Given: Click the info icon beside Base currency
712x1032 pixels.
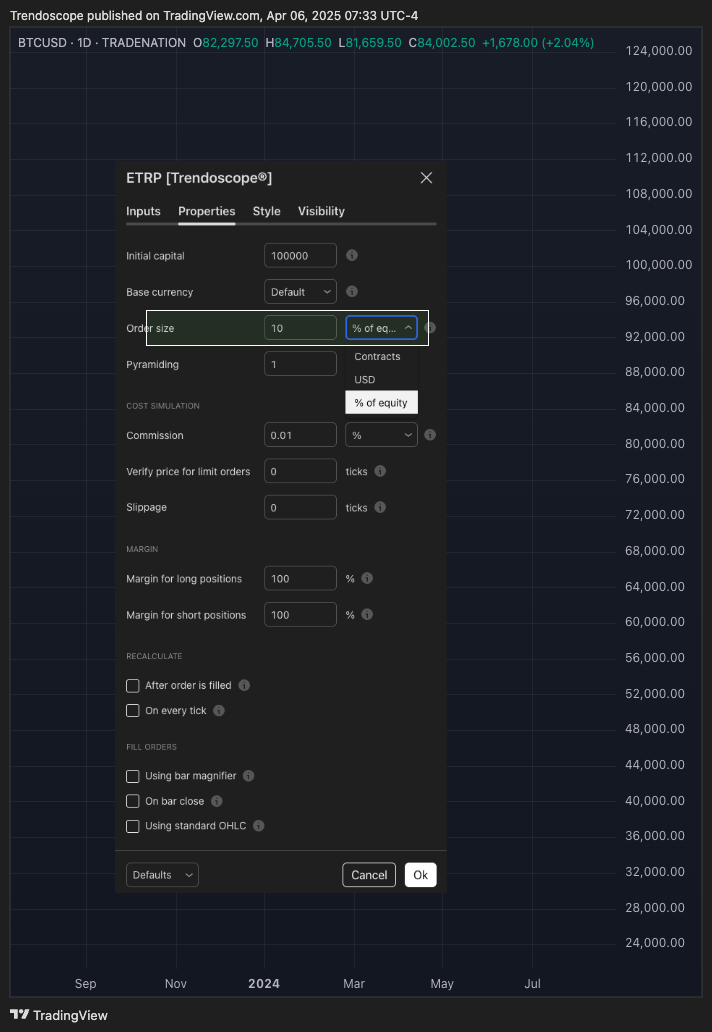Looking at the screenshot, I should coord(352,292).
